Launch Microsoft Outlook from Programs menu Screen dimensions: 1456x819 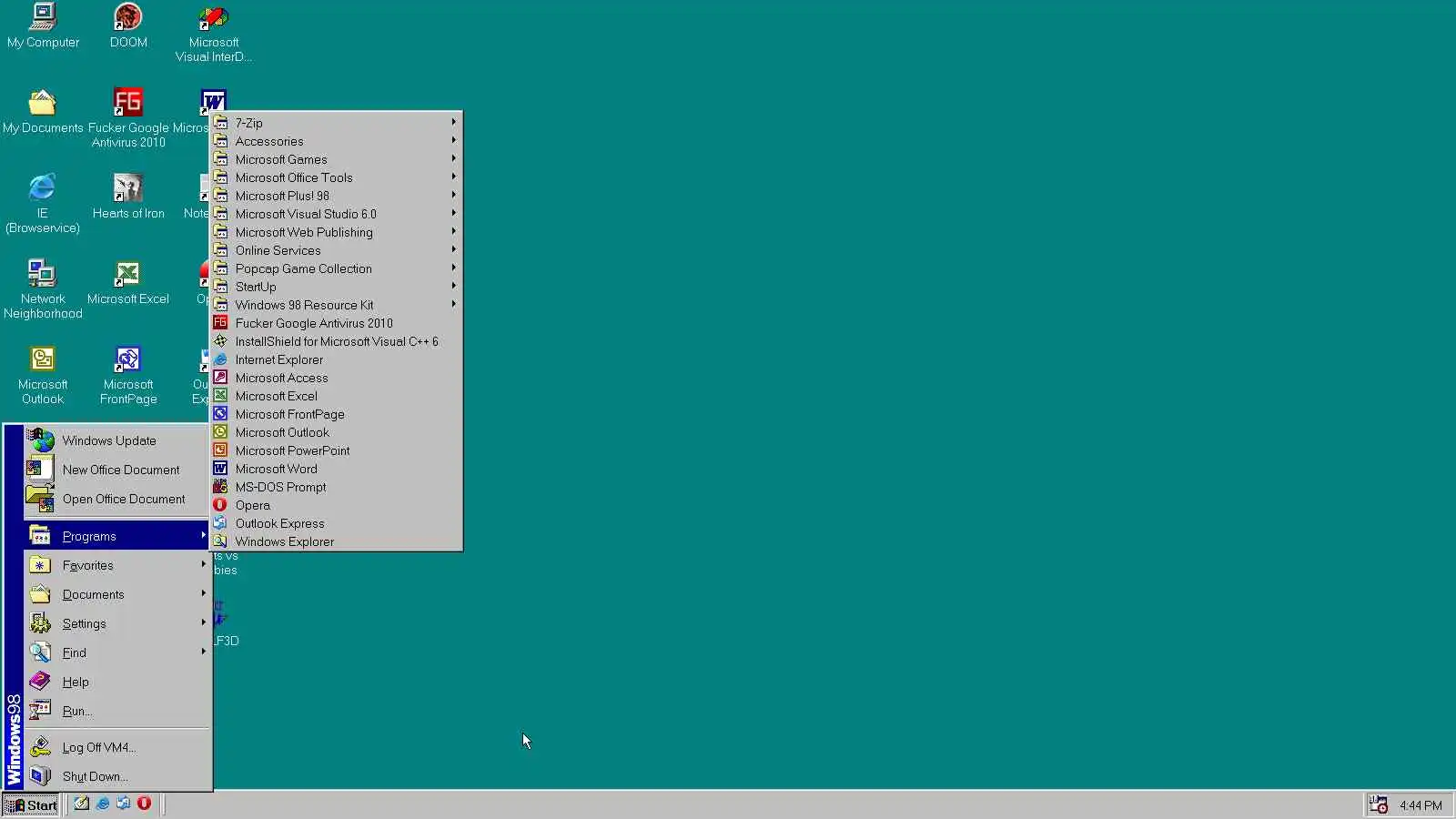pyautogui.click(x=336, y=432)
